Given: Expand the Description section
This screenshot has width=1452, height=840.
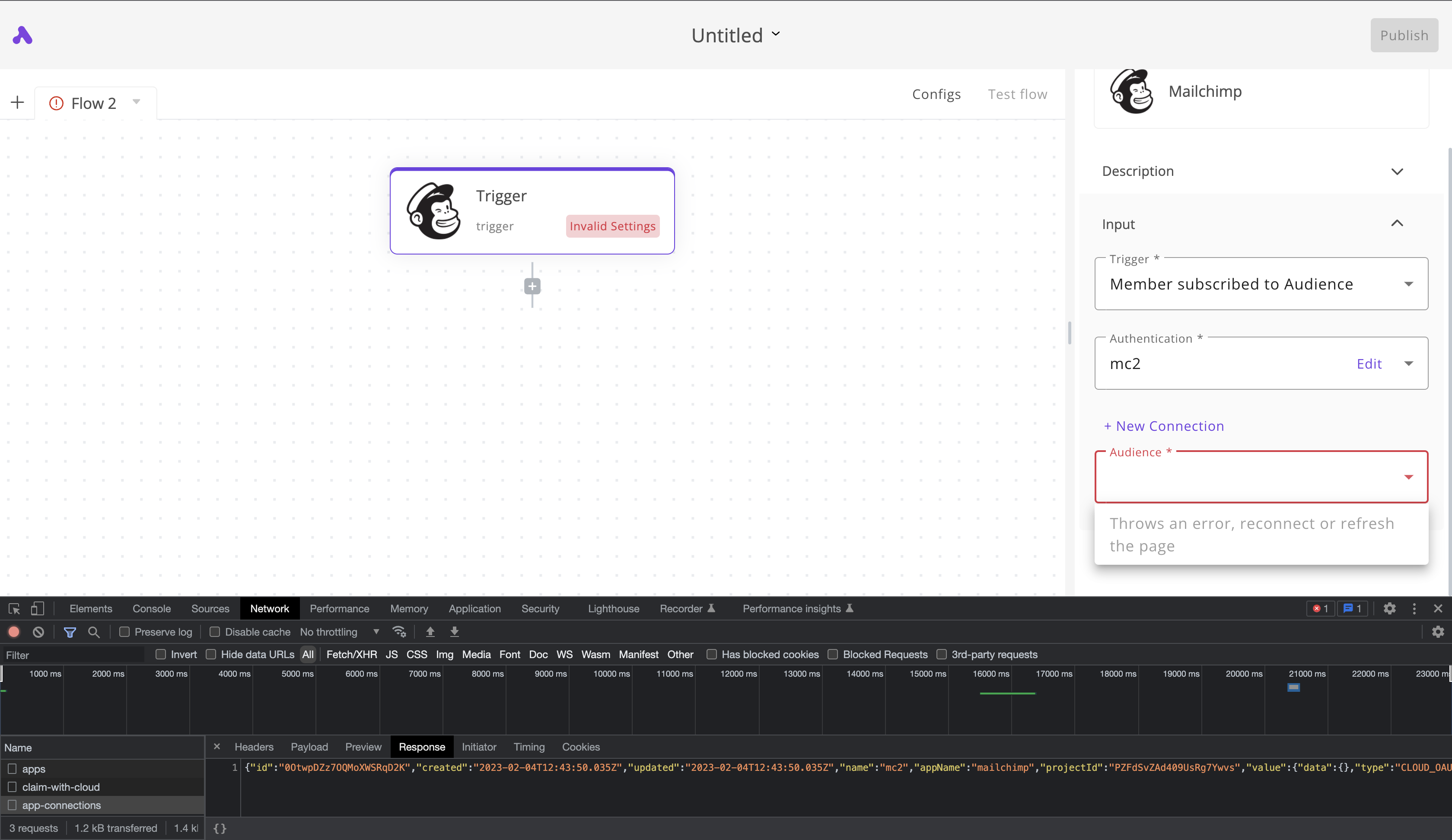Looking at the screenshot, I should coord(1398,171).
